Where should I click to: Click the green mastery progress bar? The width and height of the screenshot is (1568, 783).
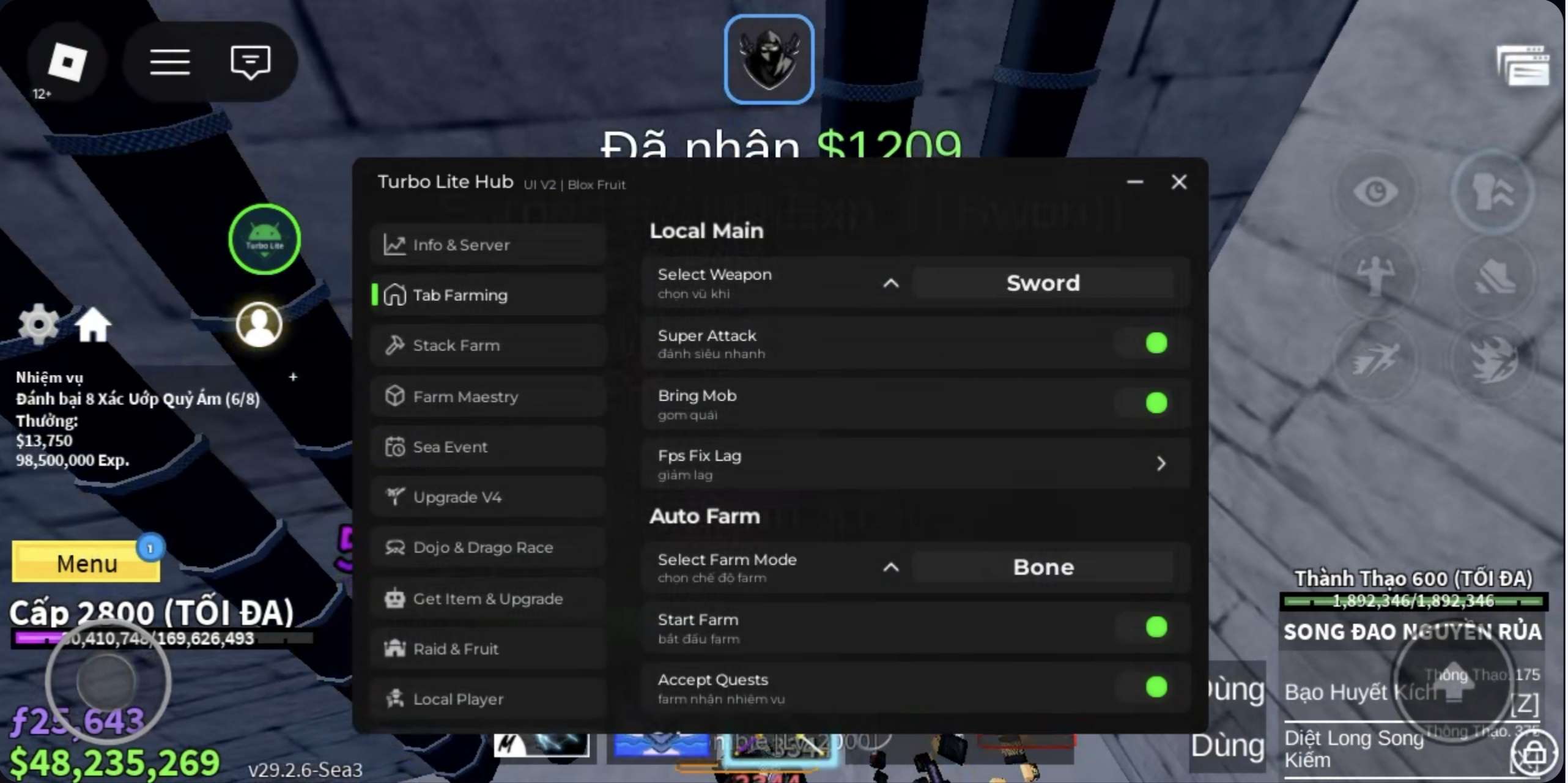point(1413,601)
